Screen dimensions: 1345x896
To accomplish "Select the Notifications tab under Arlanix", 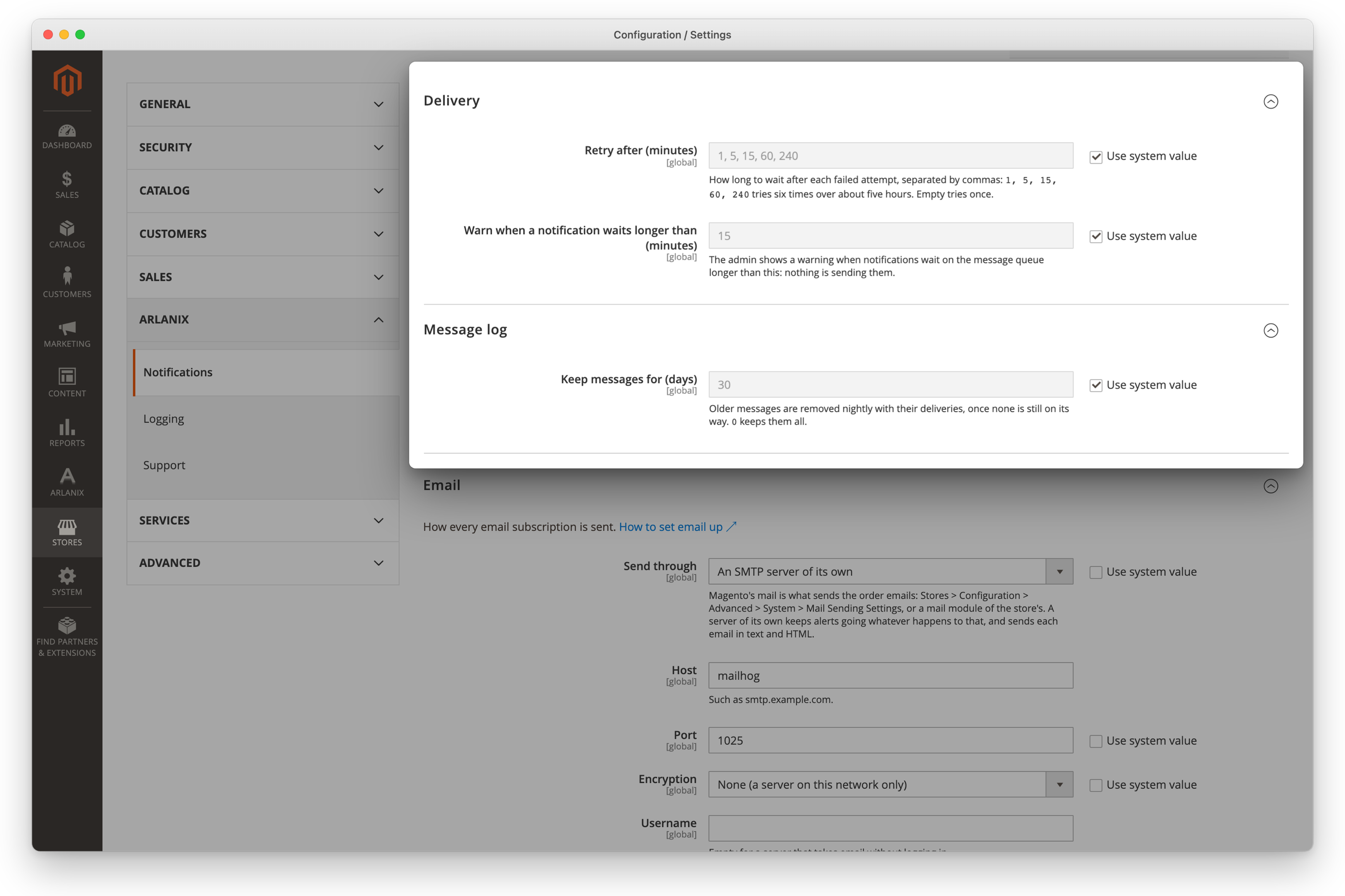I will tap(266, 372).
